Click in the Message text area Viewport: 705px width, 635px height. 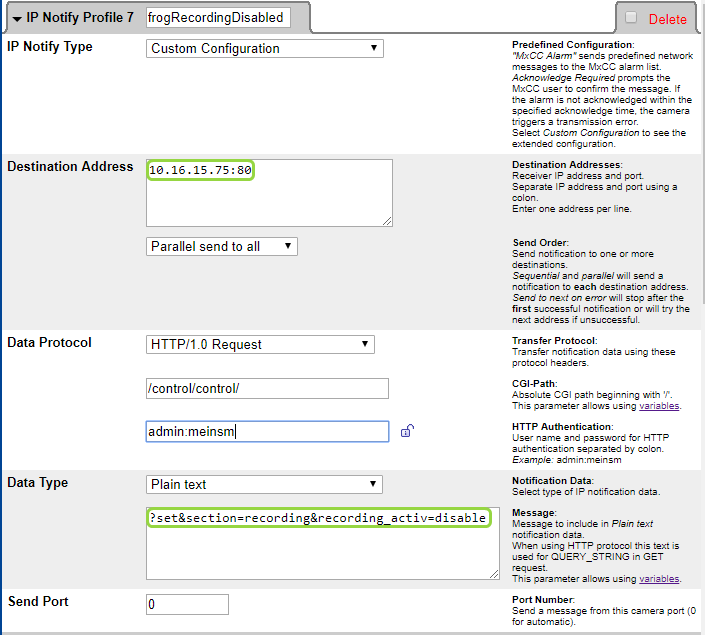[323, 544]
